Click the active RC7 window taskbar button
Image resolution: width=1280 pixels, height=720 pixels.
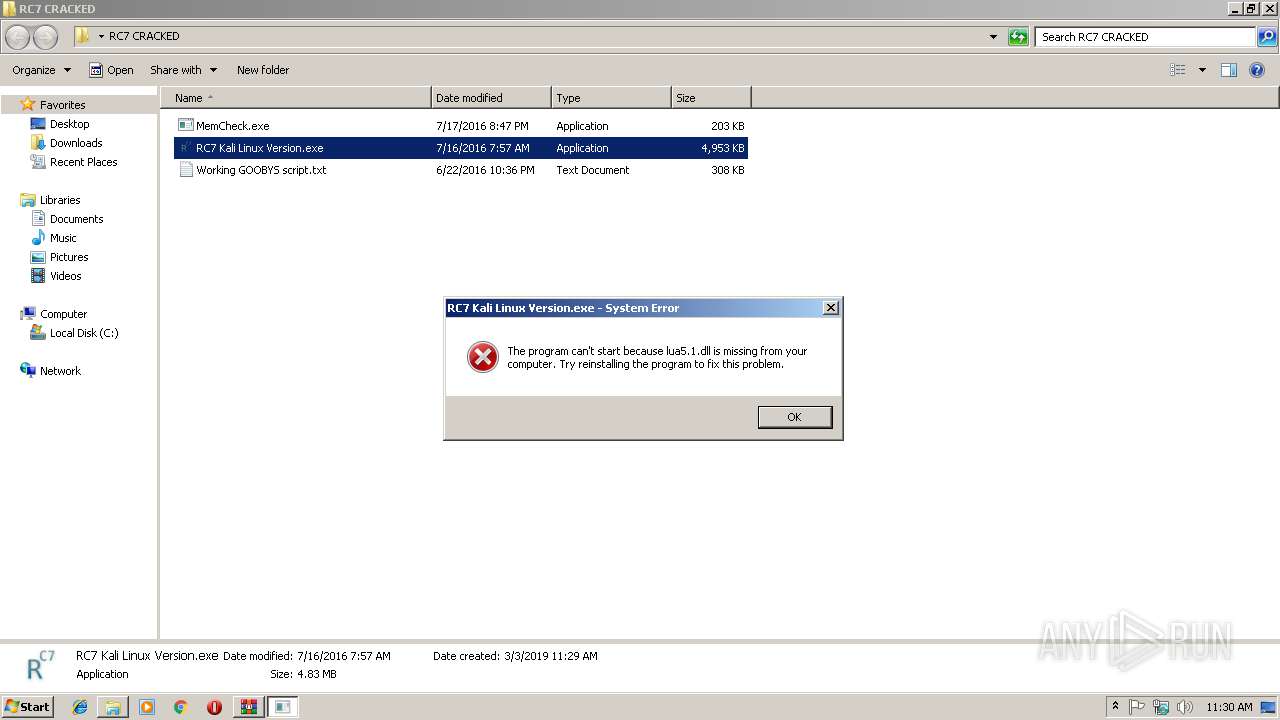pyautogui.click(x=283, y=707)
